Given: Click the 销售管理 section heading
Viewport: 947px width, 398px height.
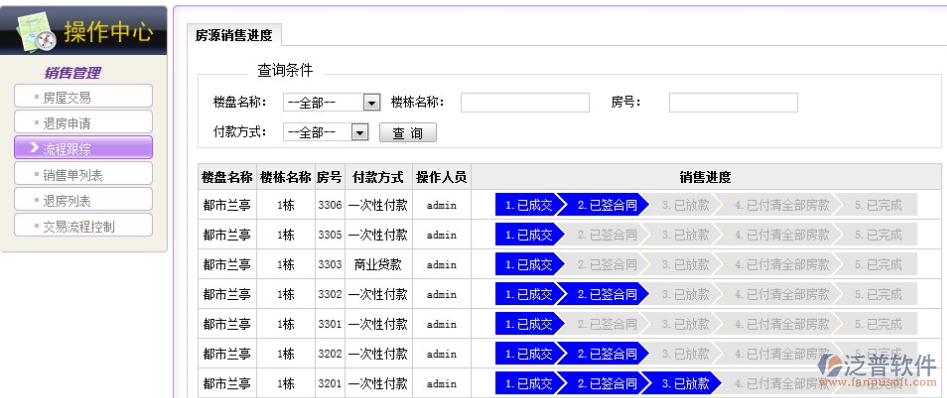Looking at the screenshot, I should [x=72, y=73].
